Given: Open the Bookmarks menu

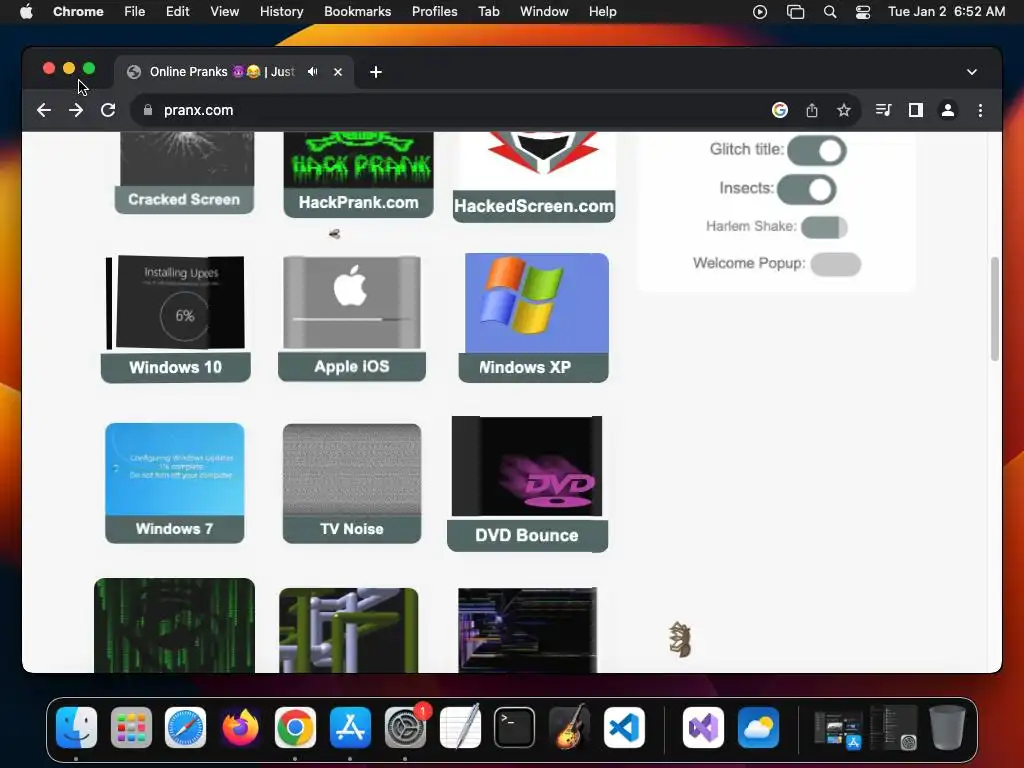Looking at the screenshot, I should tap(357, 11).
